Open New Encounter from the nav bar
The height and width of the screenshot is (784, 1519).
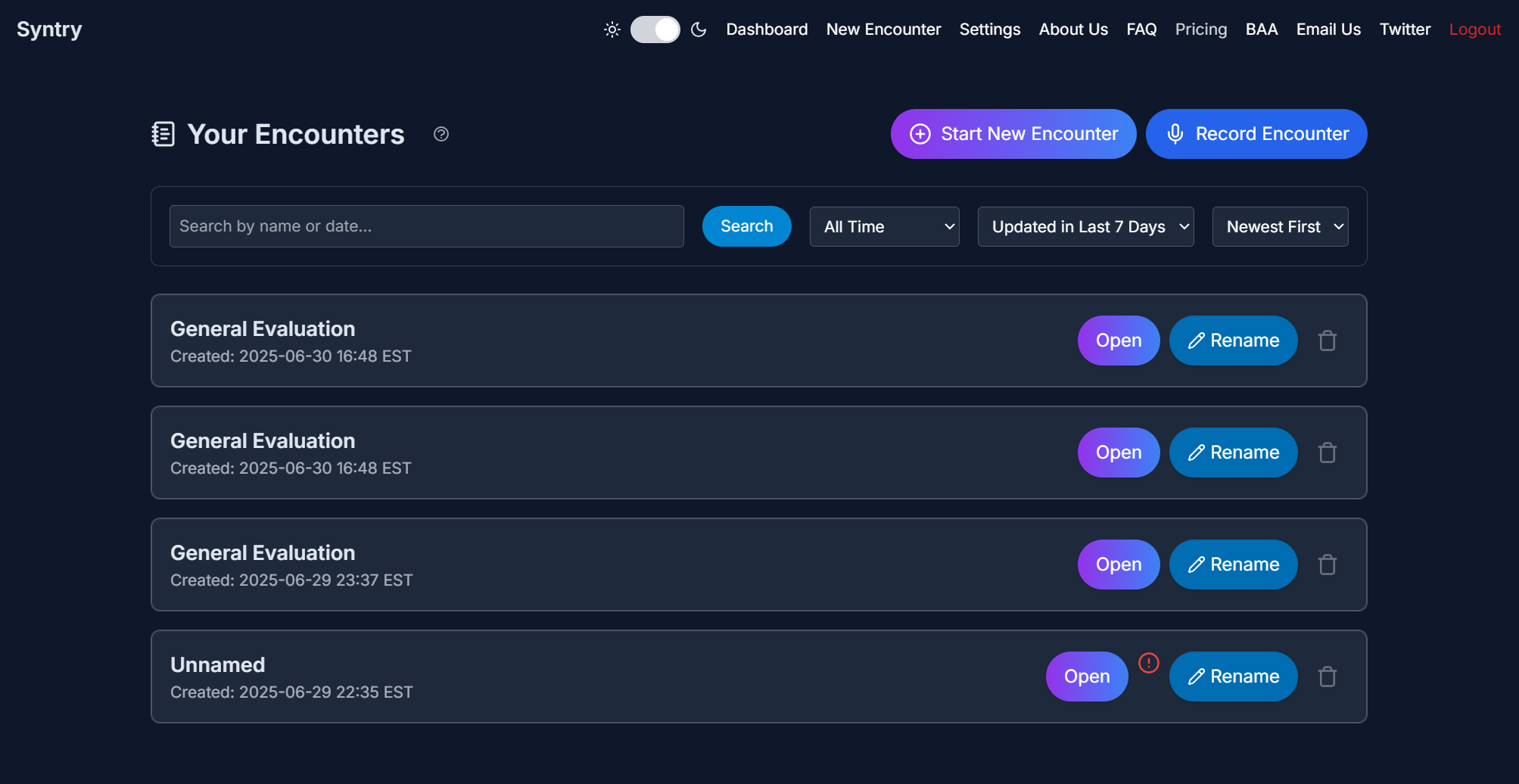pyautogui.click(x=883, y=30)
